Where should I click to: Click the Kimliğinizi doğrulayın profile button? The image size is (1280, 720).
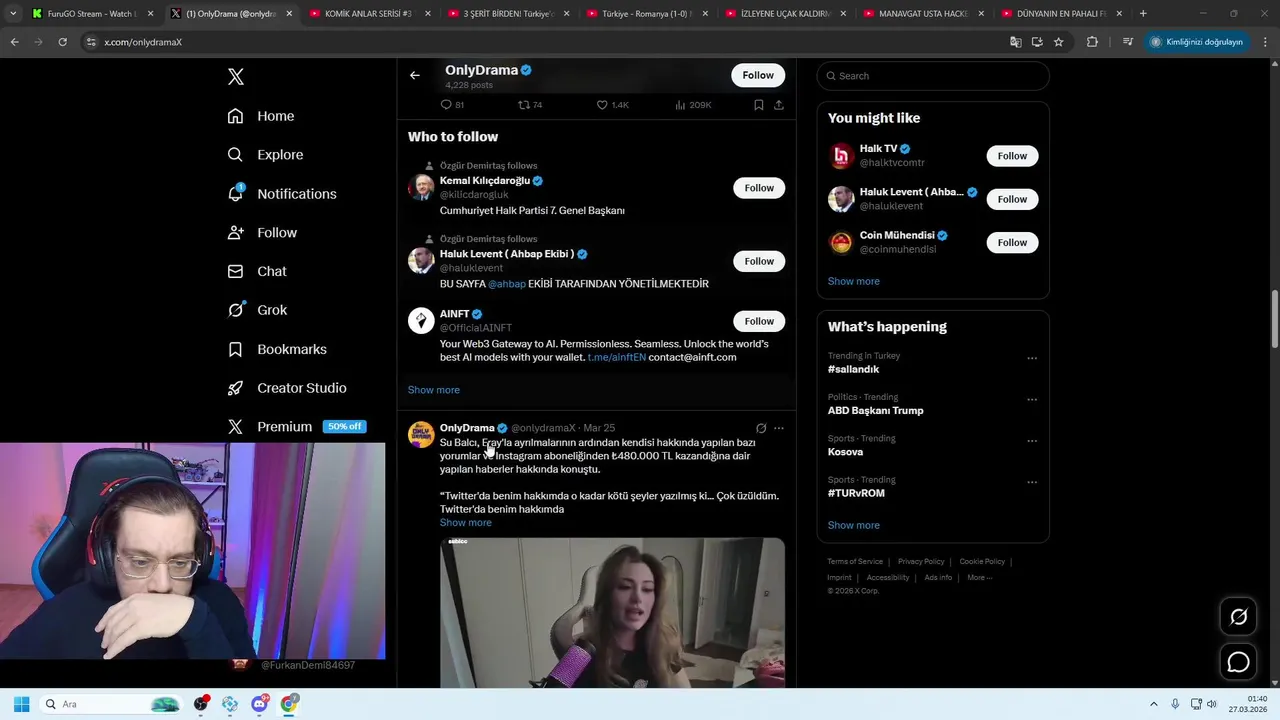1197,42
